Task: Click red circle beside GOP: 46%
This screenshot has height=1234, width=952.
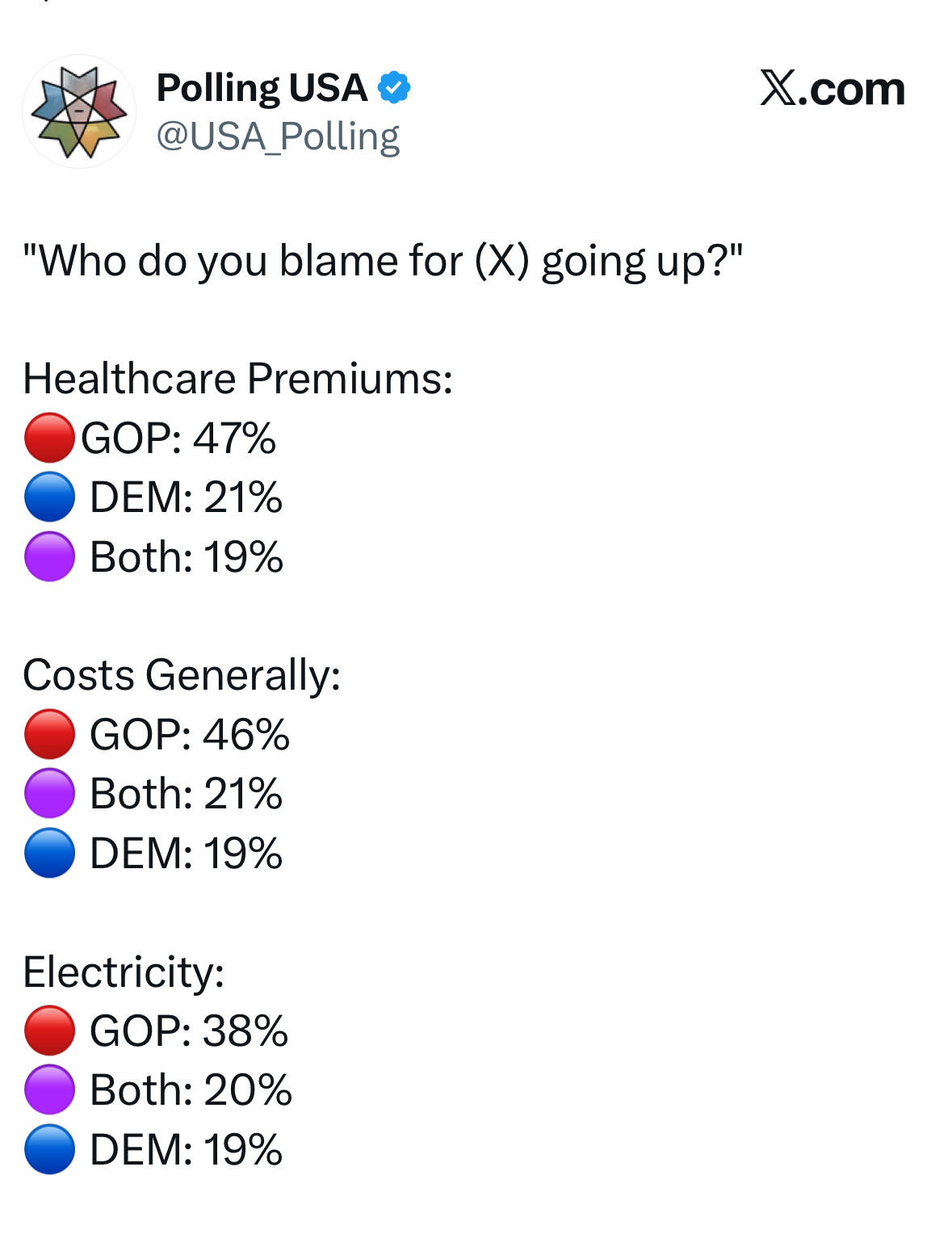Action: [x=49, y=734]
